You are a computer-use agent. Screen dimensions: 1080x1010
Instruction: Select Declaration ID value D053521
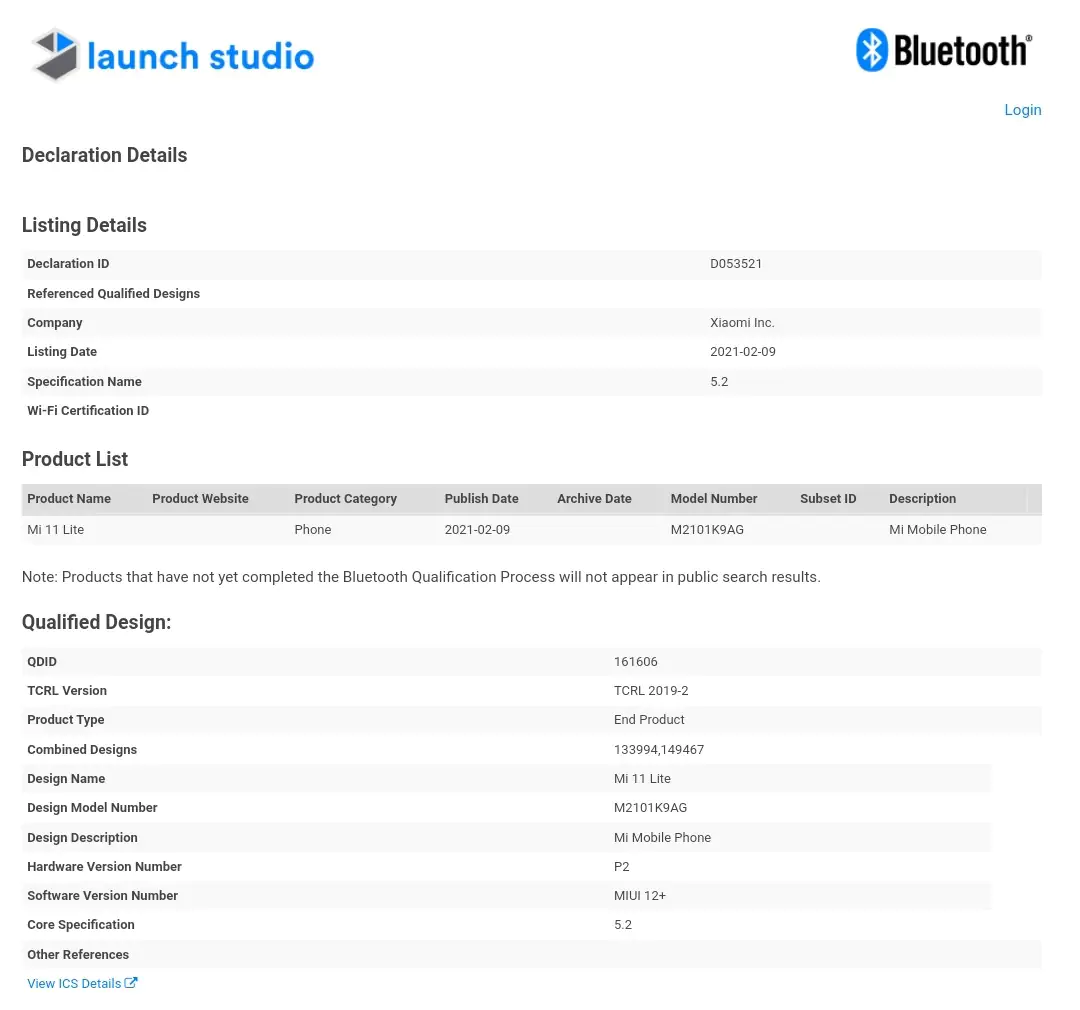pos(736,263)
